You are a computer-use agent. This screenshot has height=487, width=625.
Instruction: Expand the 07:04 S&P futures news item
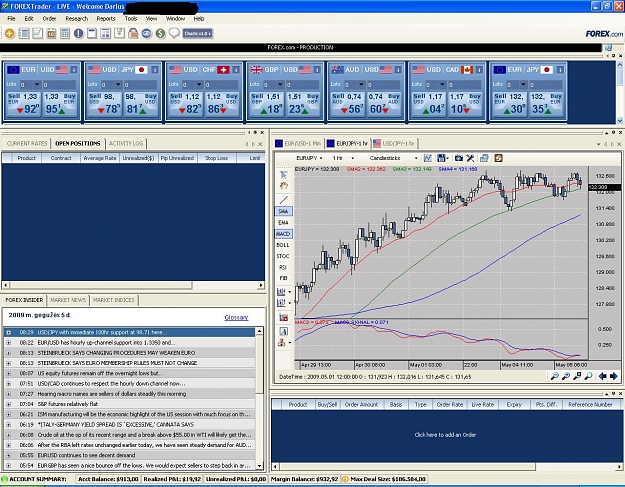coord(8,404)
